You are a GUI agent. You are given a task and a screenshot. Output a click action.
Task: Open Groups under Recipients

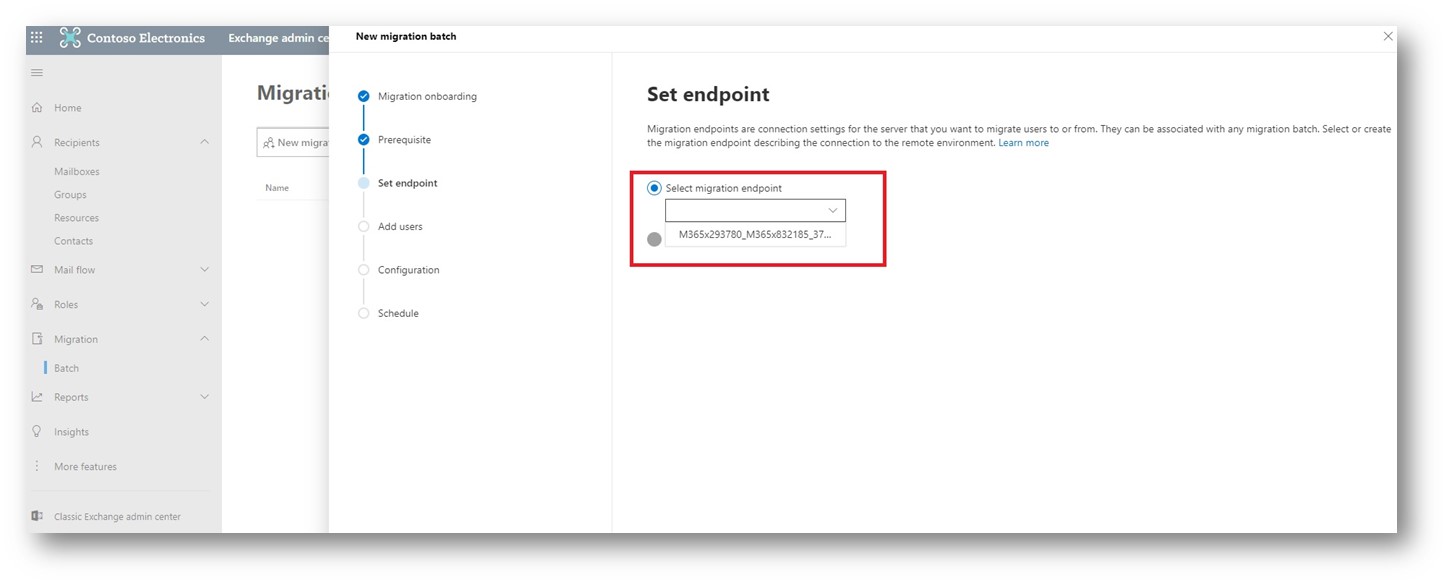70,195
